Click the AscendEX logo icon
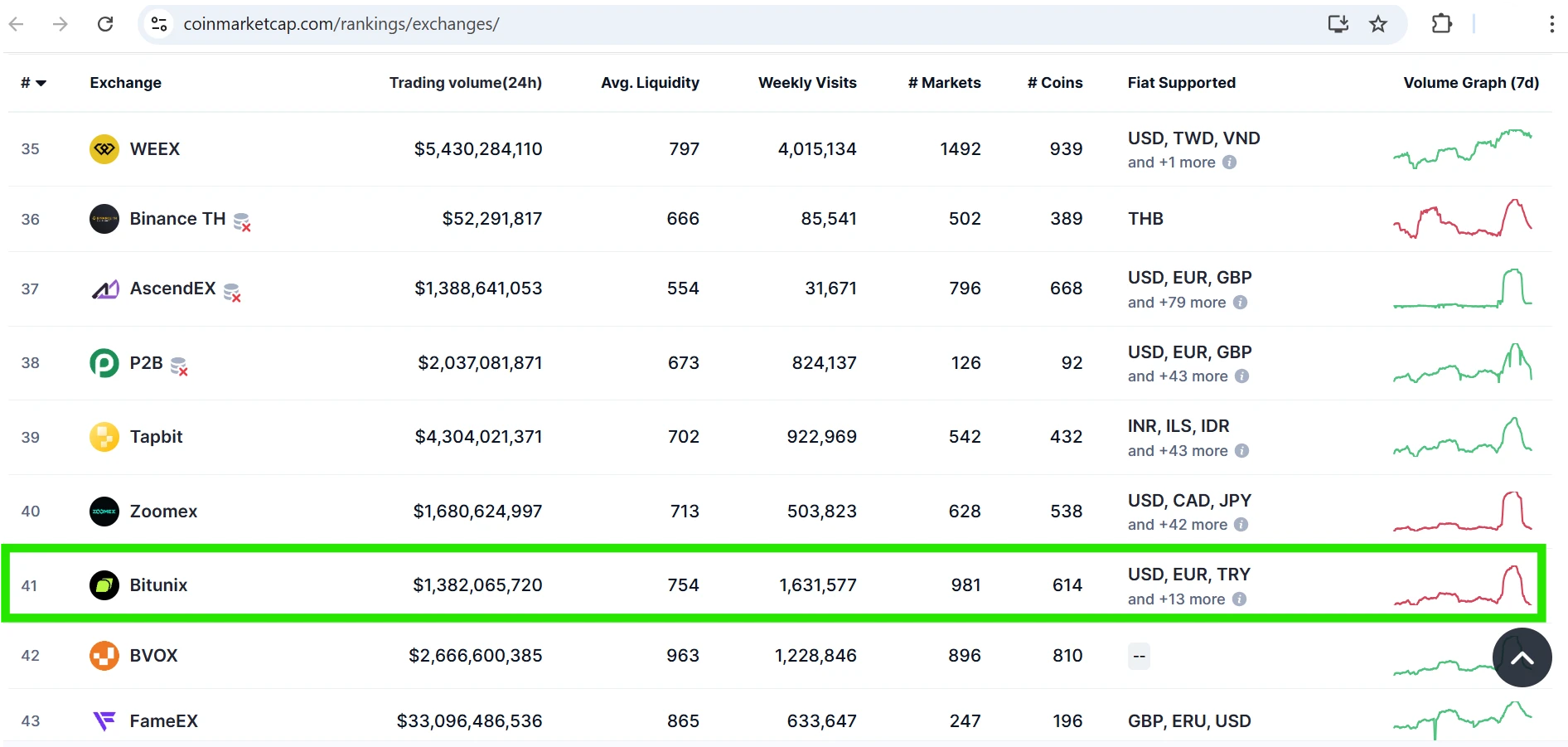 104,289
